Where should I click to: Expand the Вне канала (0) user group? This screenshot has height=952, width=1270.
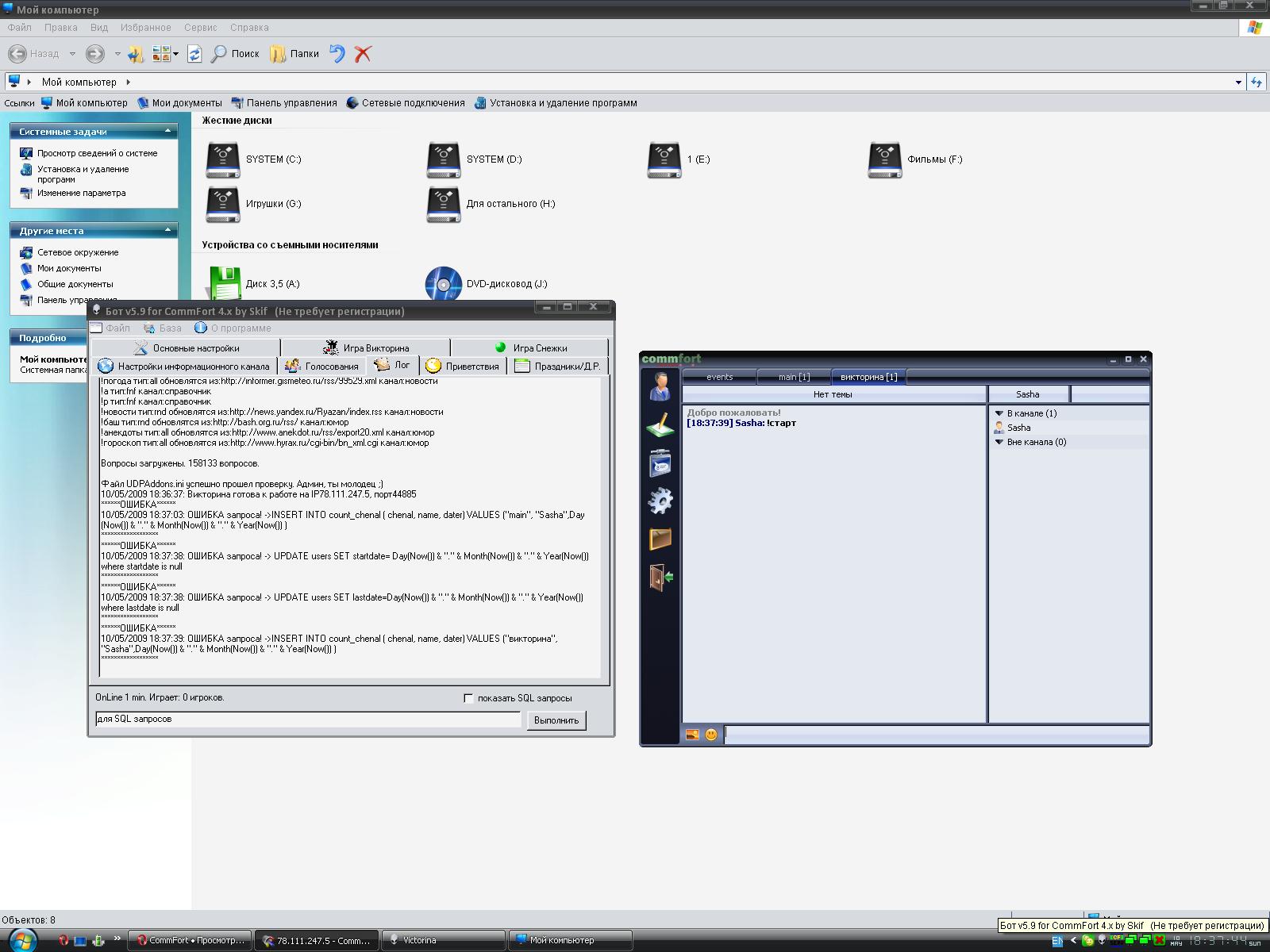999,442
